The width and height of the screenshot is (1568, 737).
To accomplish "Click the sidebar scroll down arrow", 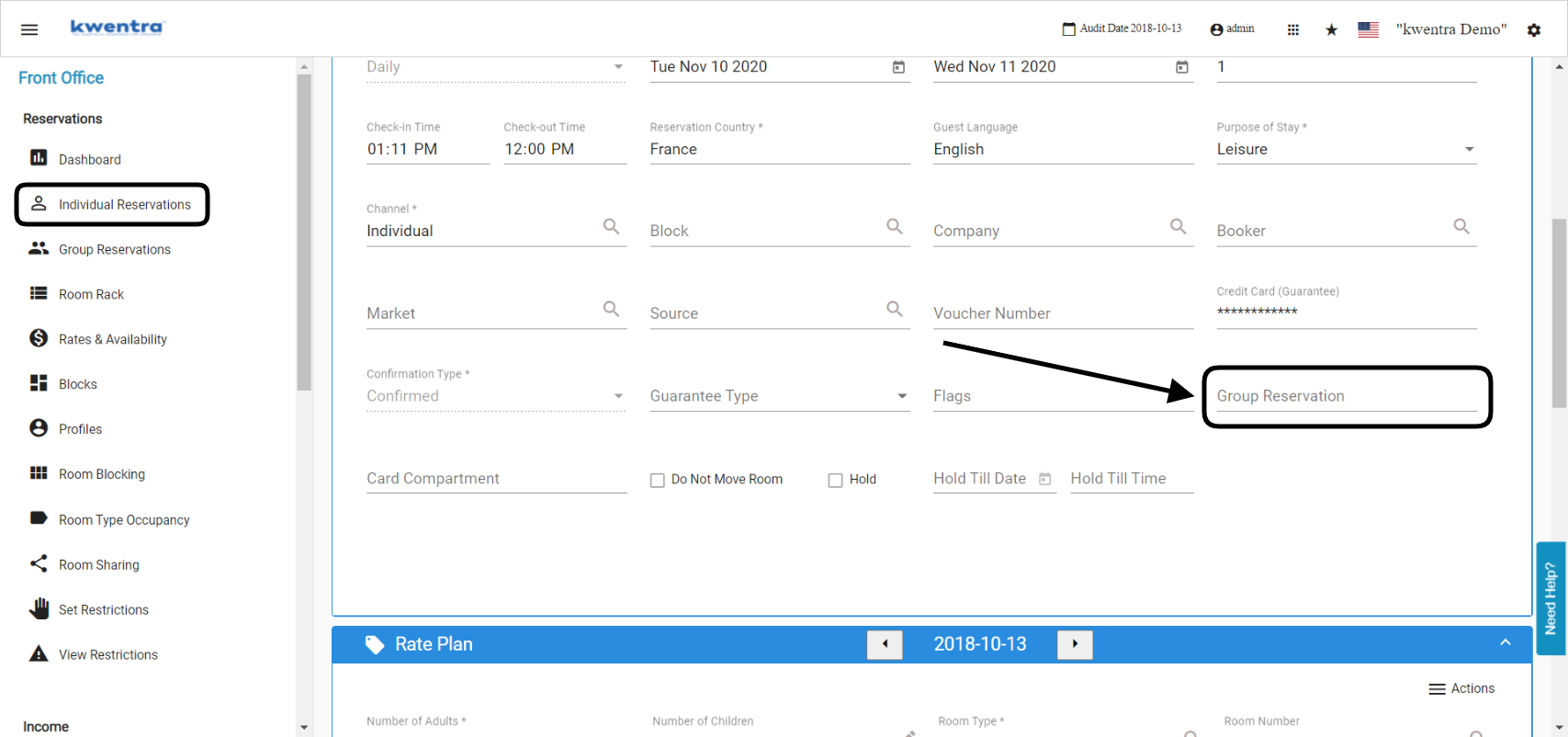I will pyautogui.click(x=304, y=728).
